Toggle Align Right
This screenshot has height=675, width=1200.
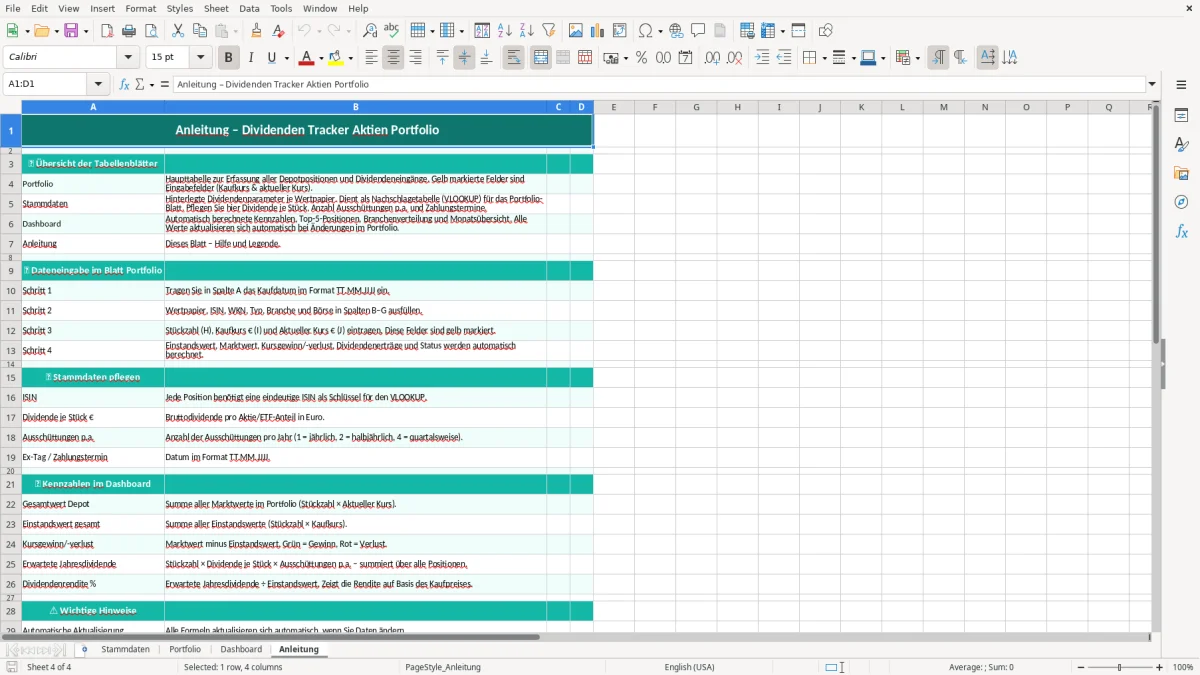click(x=415, y=58)
